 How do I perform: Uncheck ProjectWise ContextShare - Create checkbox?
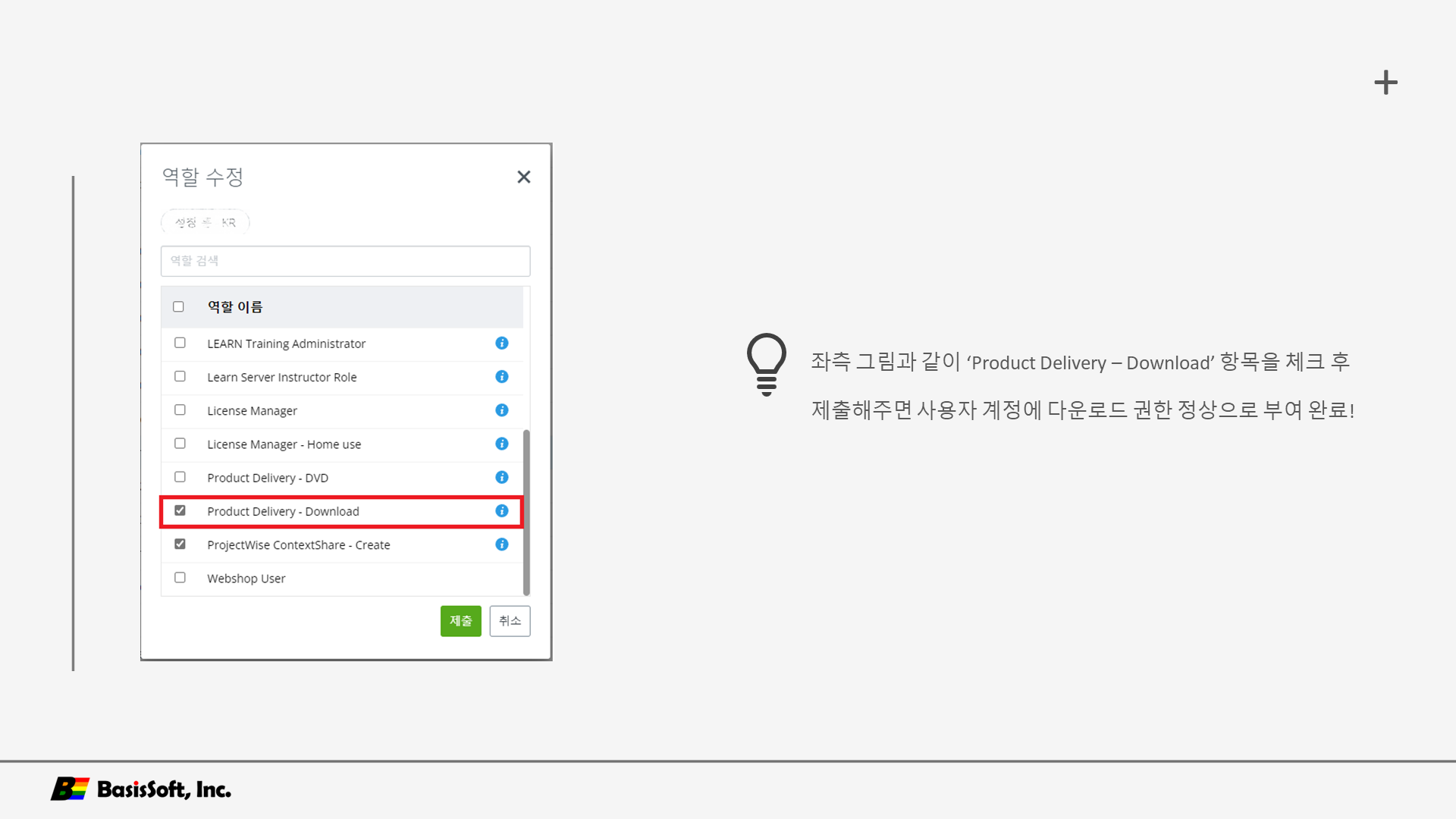tap(180, 544)
